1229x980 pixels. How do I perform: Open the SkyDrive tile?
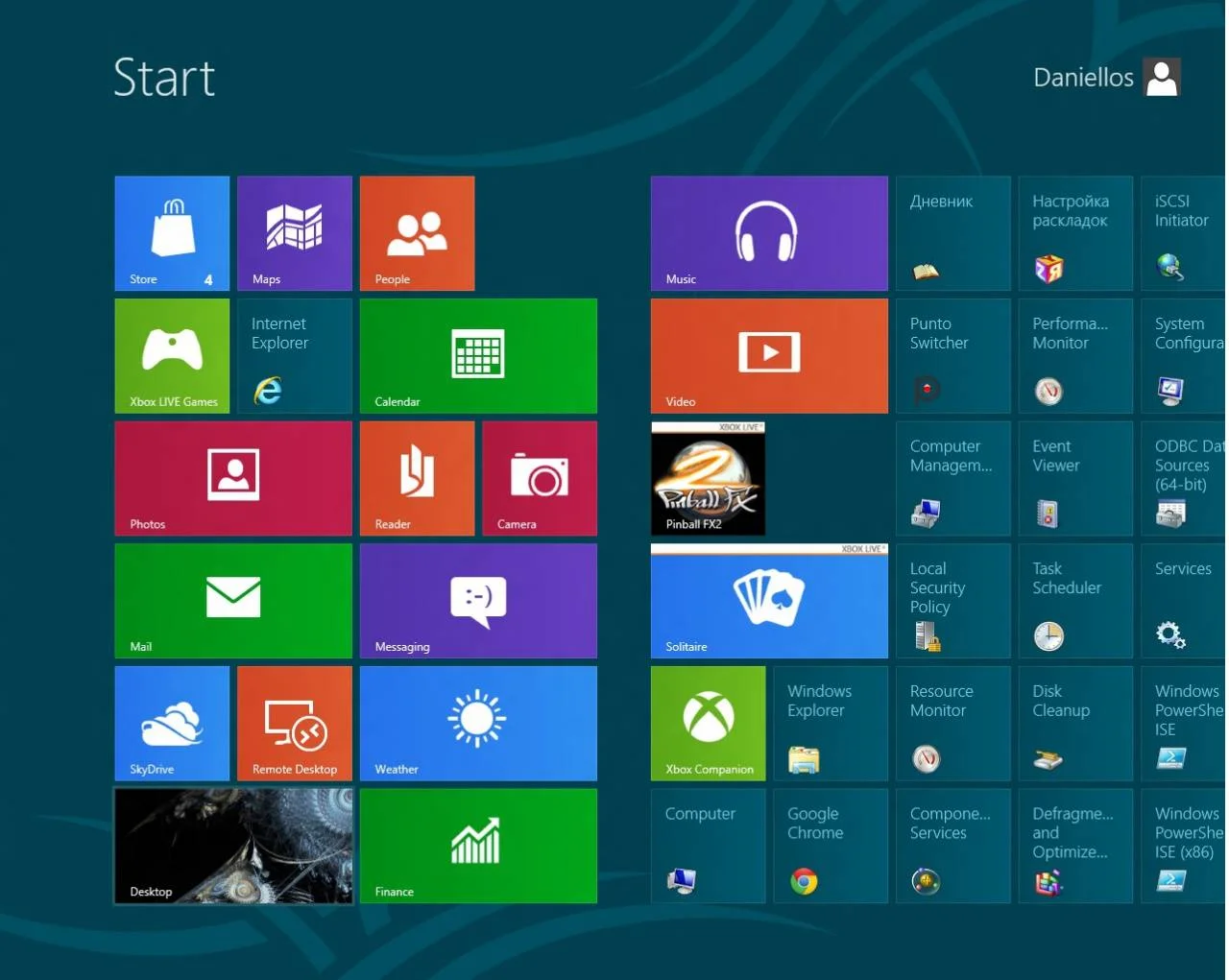(x=172, y=724)
